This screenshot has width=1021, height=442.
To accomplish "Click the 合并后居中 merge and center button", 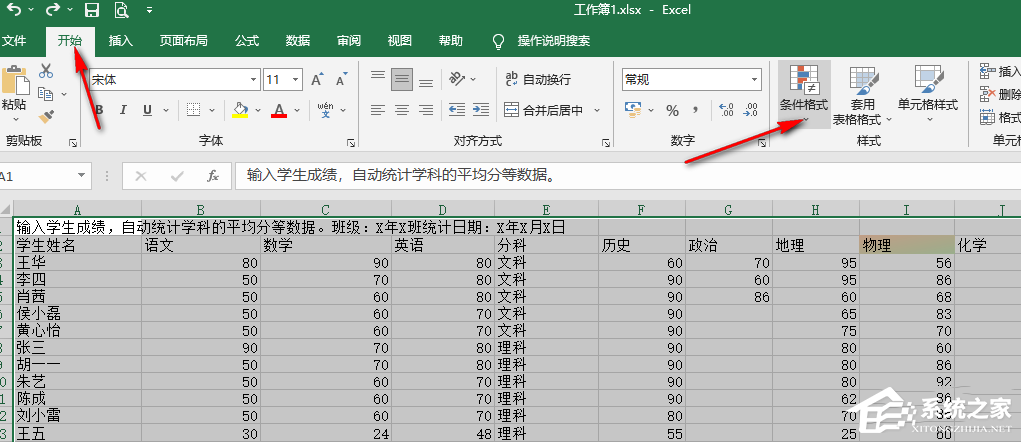I will 544,110.
